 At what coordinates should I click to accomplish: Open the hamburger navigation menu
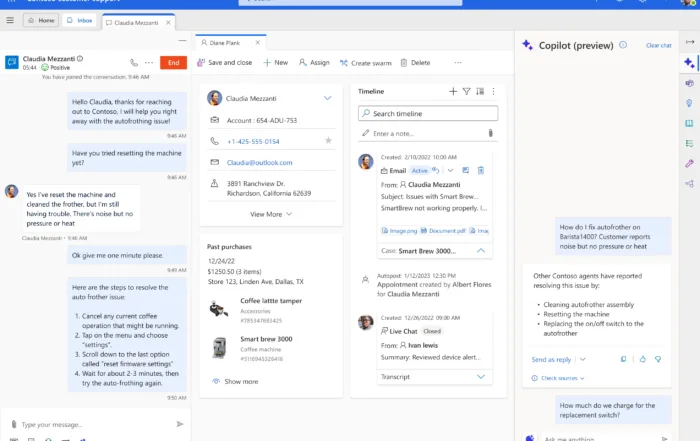pyautogui.click(x=10, y=20)
